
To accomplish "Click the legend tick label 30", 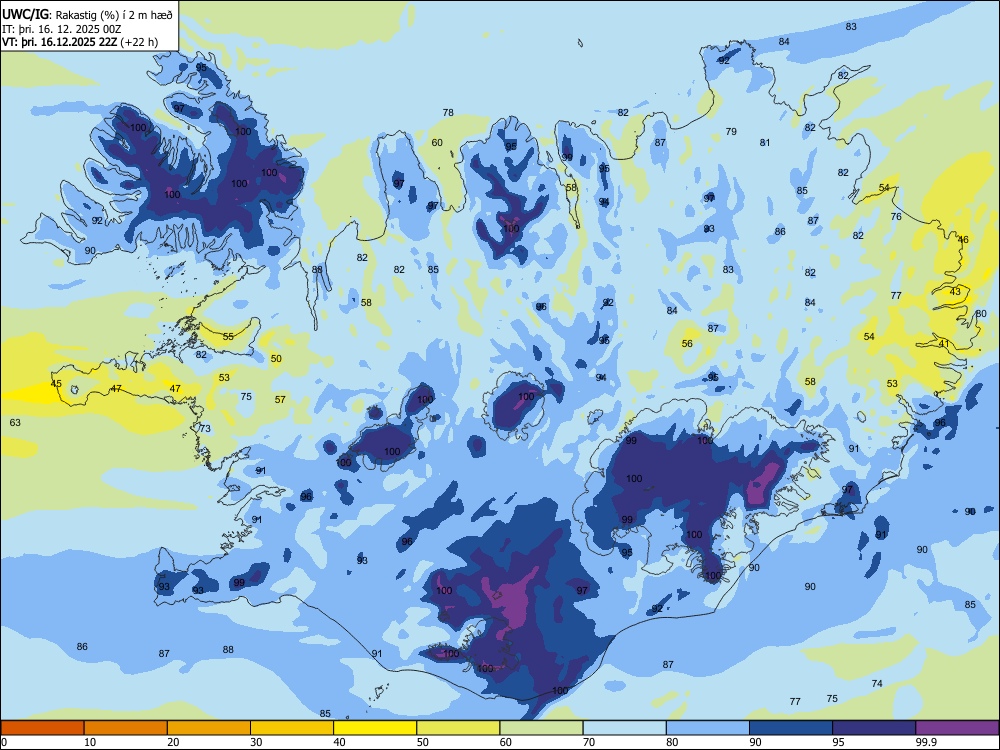I will [x=256, y=742].
